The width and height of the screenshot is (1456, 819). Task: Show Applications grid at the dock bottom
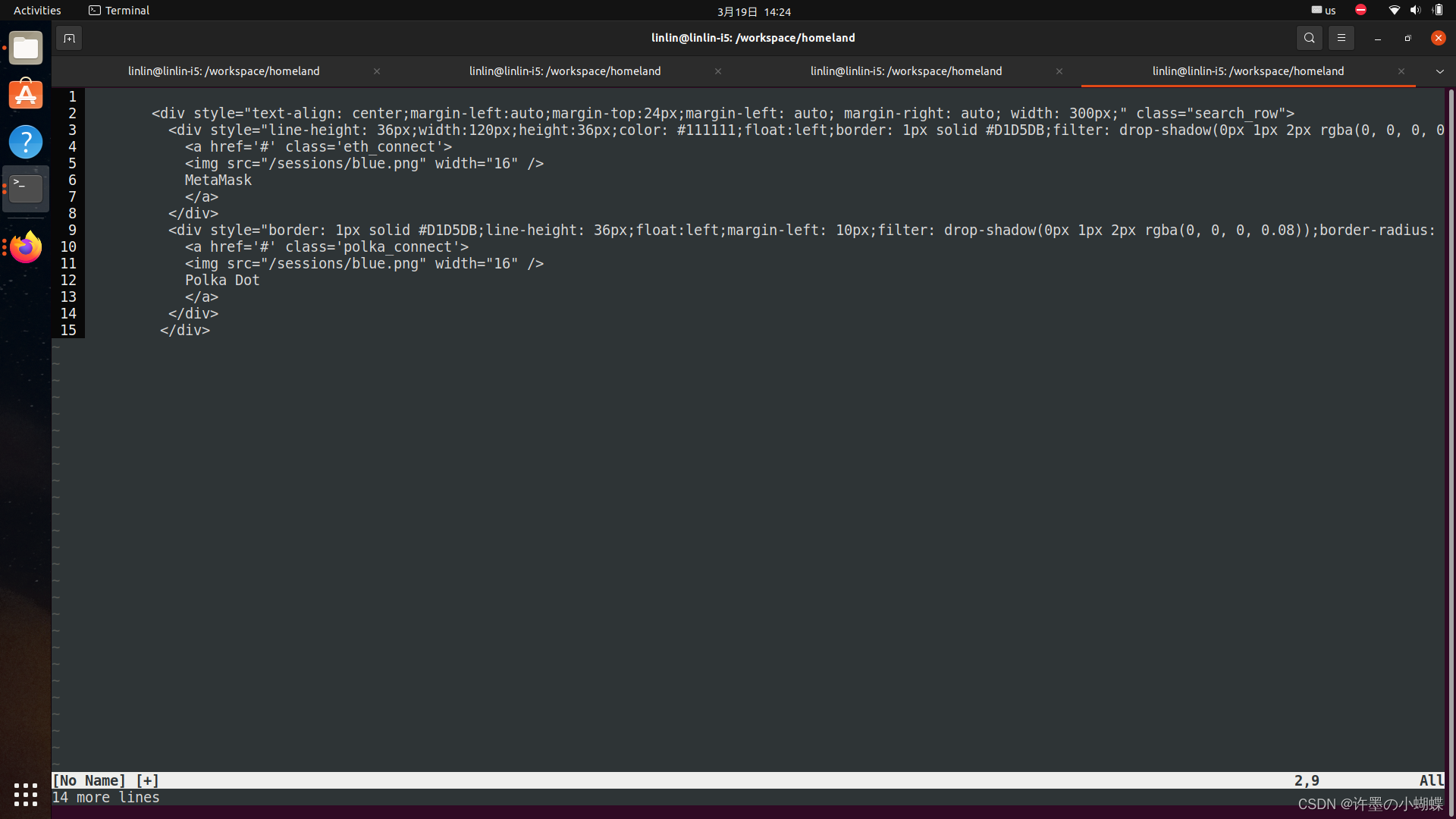[x=26, y=794]
